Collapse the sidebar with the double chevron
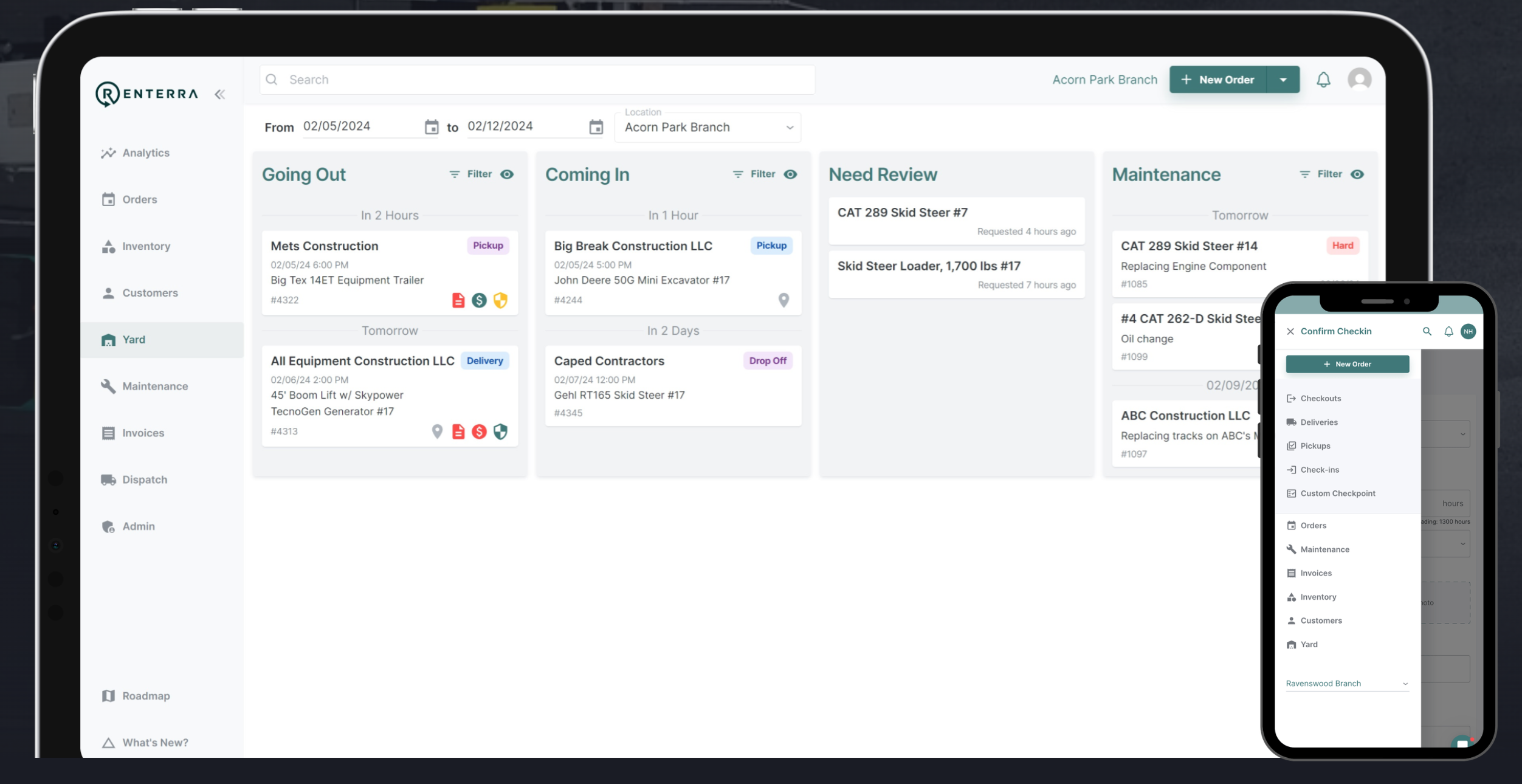Screen dimensions: 1522x784 tap(219, 94)
